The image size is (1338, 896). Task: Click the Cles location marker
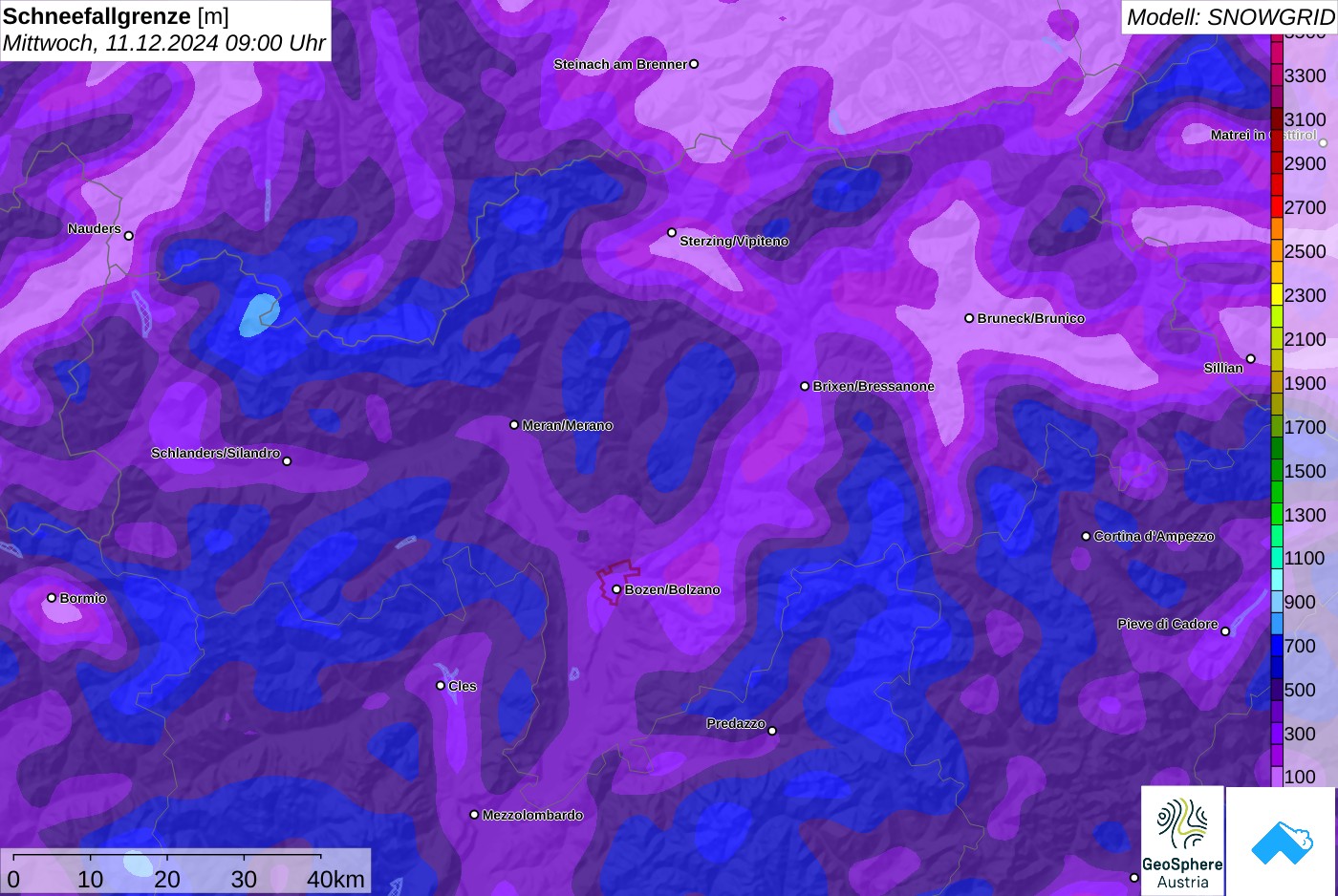(441, 685)
